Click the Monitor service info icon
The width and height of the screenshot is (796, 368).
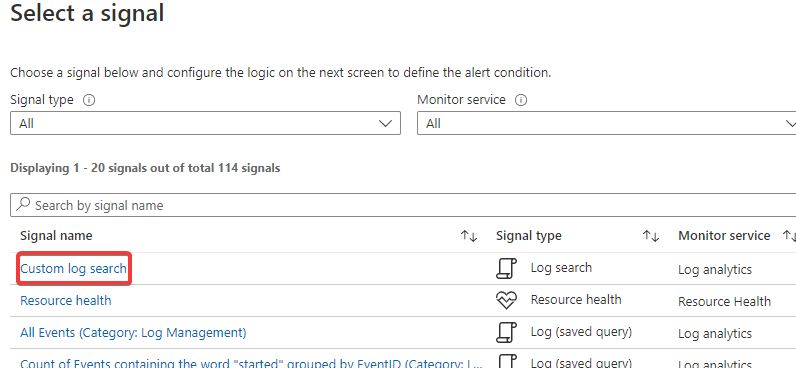coord(520,100)
